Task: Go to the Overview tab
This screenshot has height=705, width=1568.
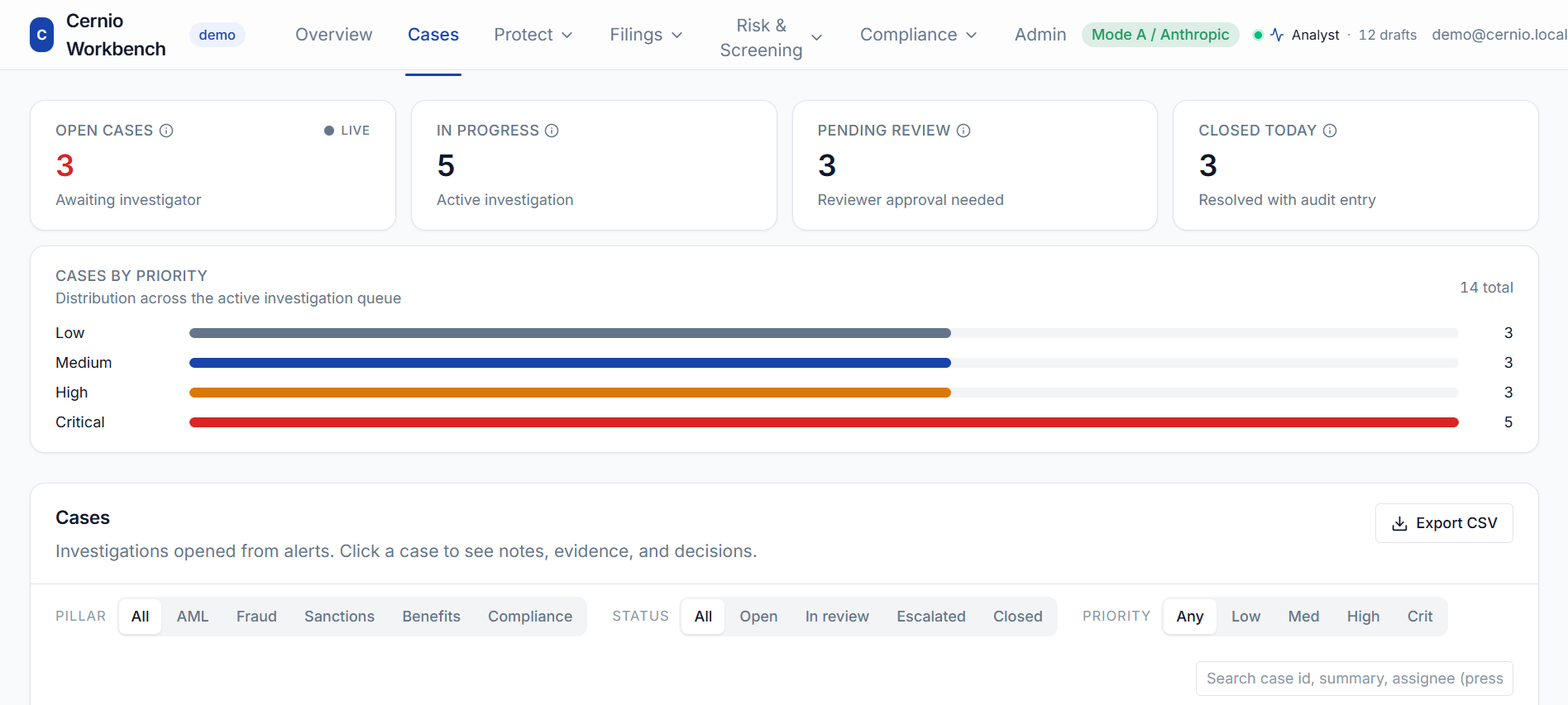Action: coord(334,35)
